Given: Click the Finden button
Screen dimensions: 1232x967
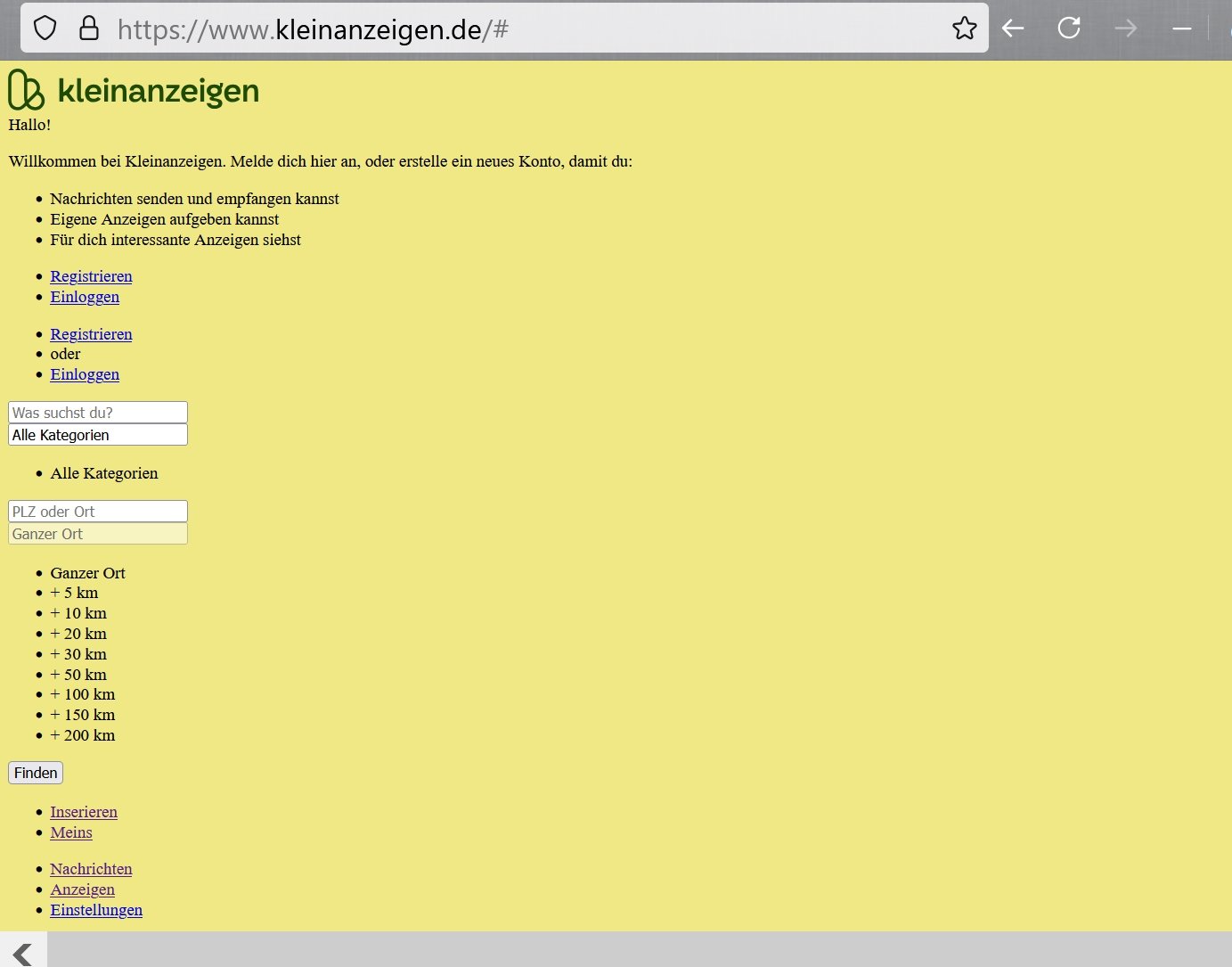Looking at the screenshot, I should click(x=36, y=773).
